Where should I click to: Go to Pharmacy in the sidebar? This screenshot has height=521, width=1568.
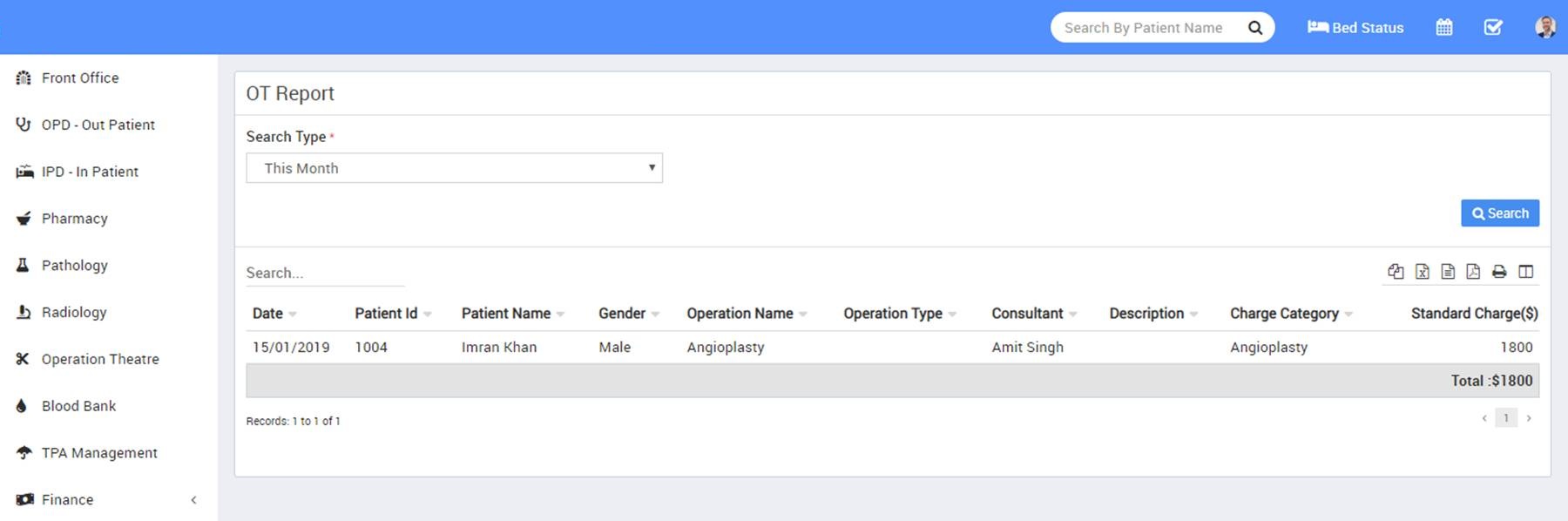(75, 219)
